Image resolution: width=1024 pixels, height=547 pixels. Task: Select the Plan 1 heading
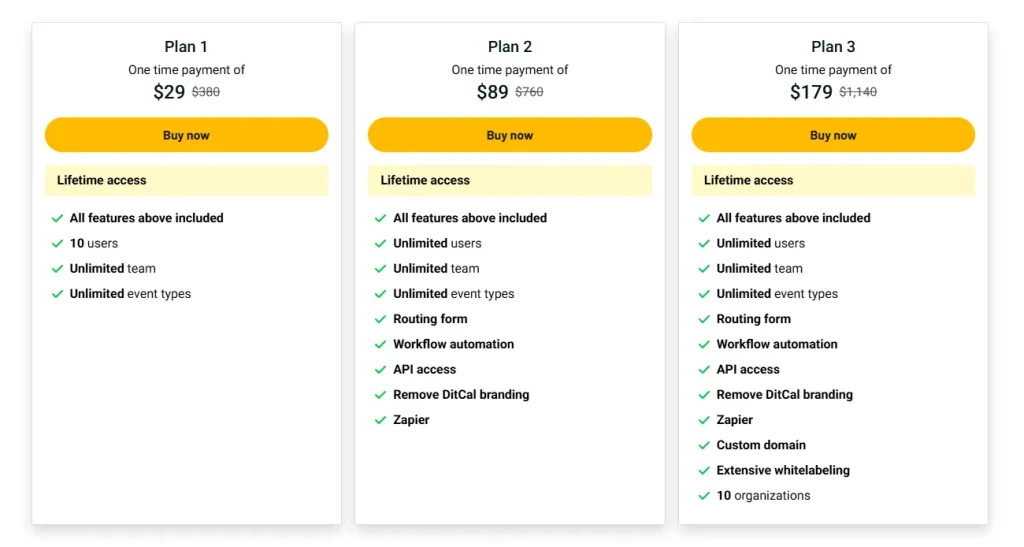pyautogui.click(x=186, y=47)
